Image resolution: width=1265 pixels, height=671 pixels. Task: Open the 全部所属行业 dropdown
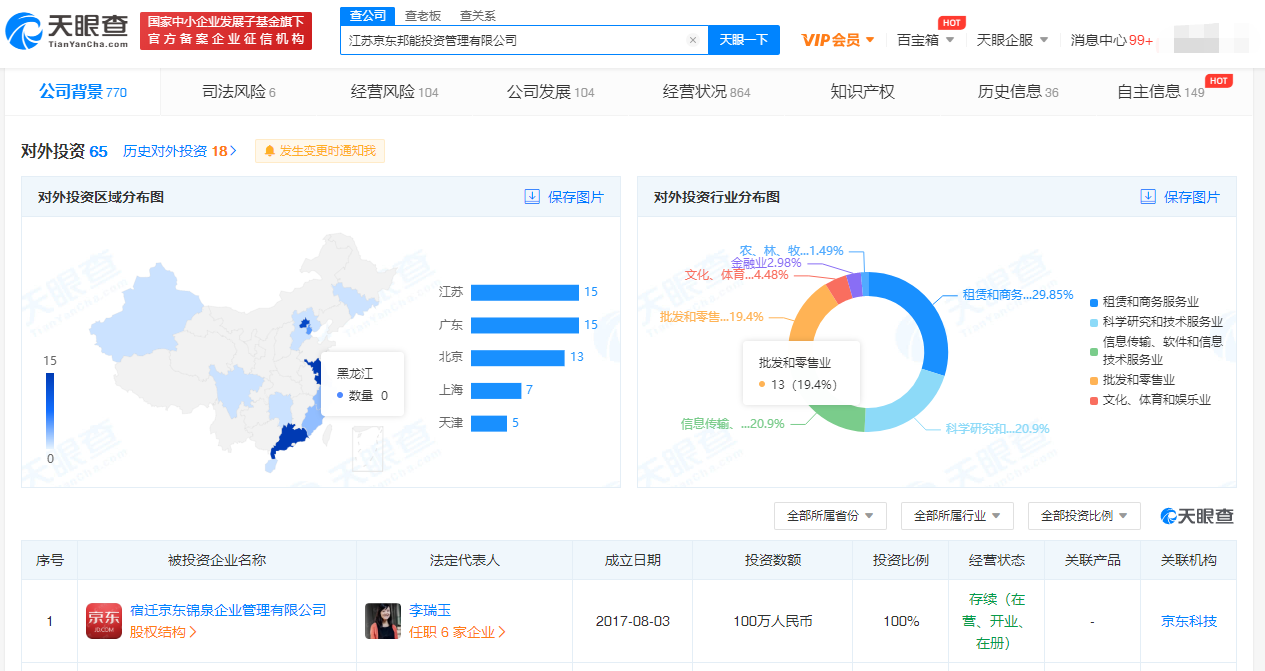[957, 516]
